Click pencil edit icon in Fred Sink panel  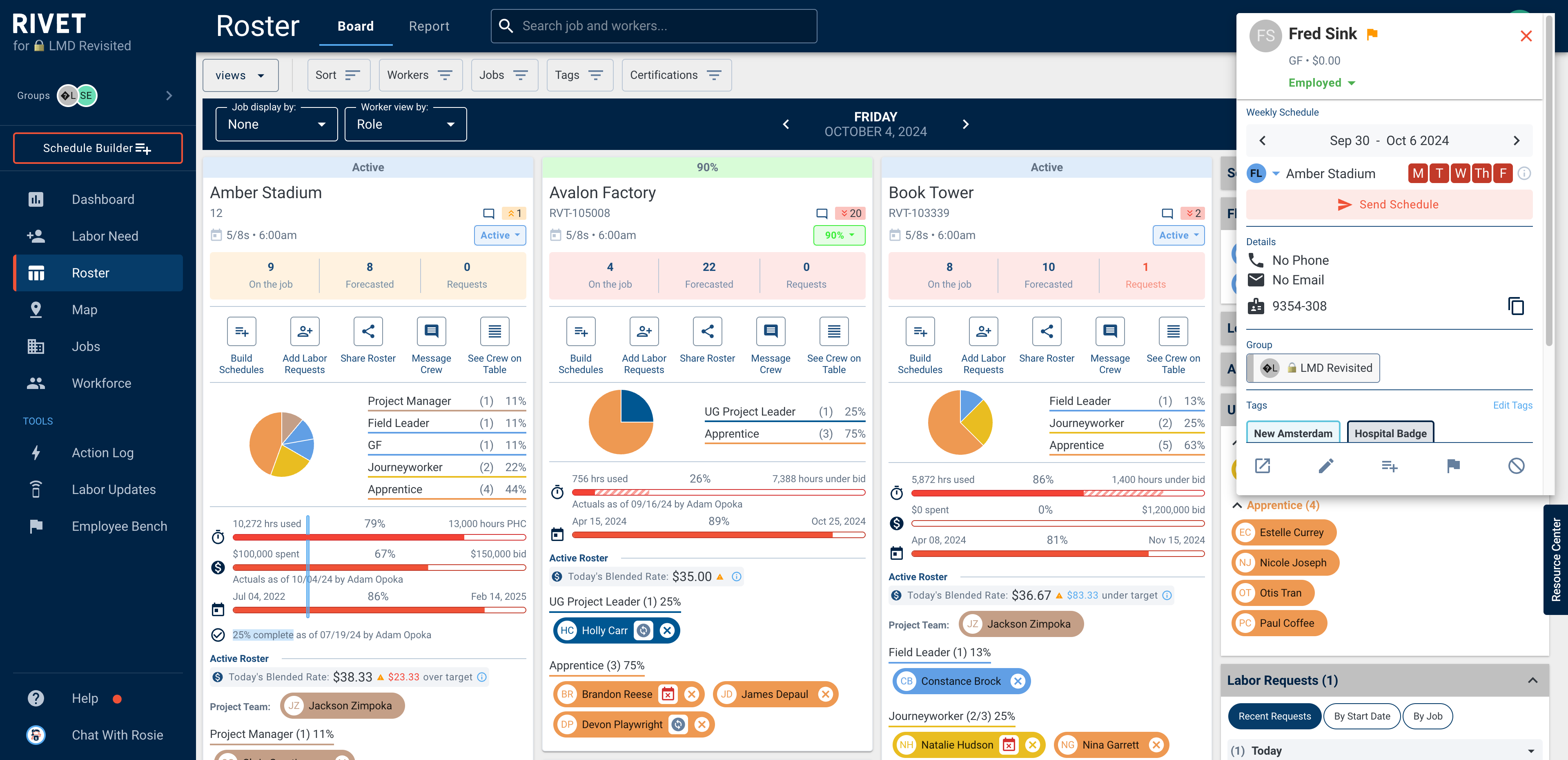(x=1326, y=466)
